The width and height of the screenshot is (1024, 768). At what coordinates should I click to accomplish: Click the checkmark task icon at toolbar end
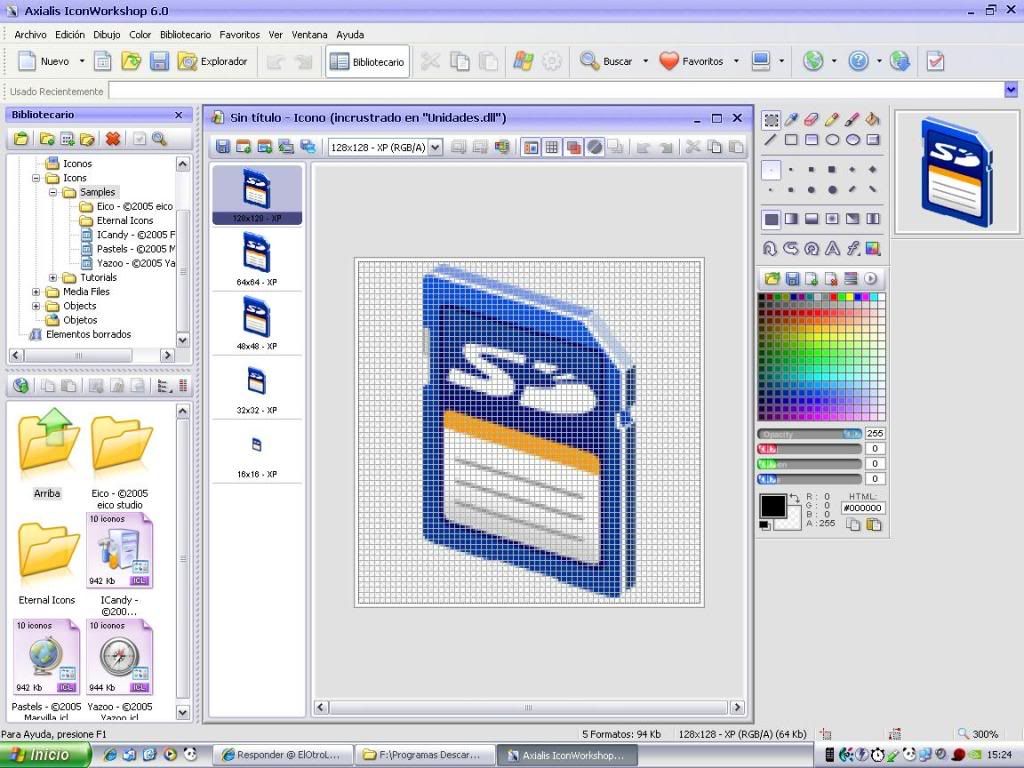pyautogui.click(x=935, y=61)
